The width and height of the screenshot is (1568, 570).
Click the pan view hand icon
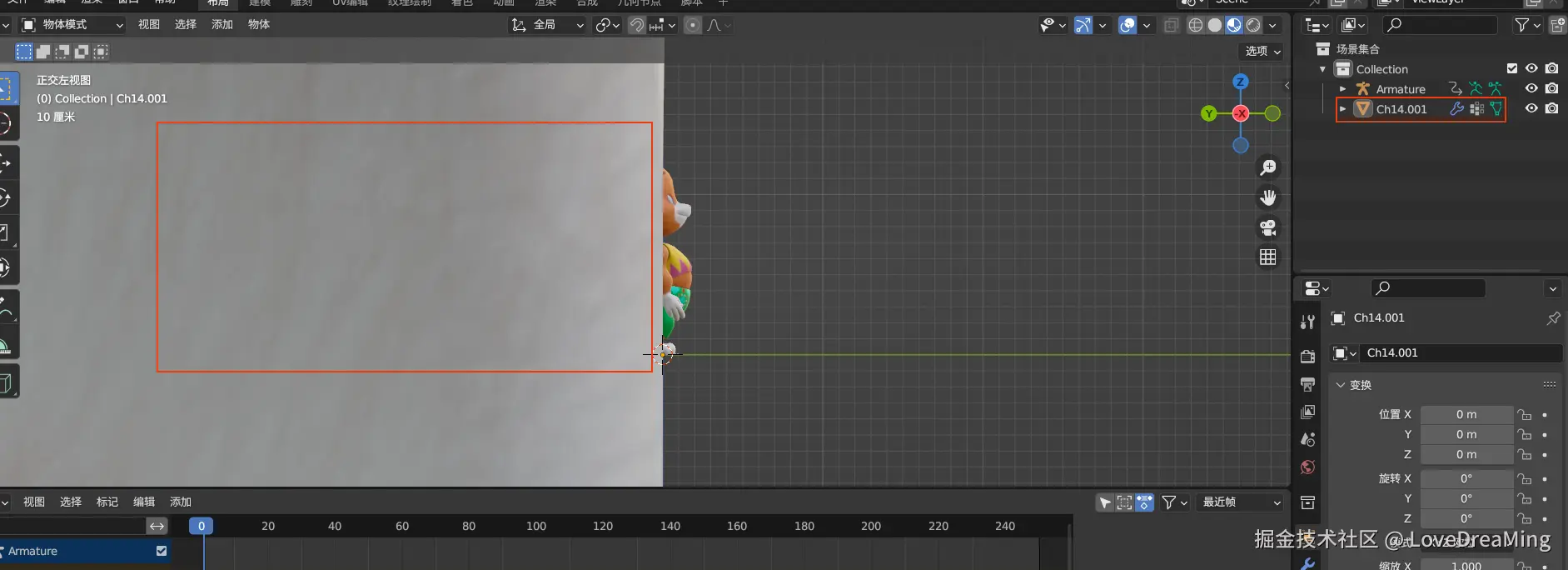(1268, 197)
